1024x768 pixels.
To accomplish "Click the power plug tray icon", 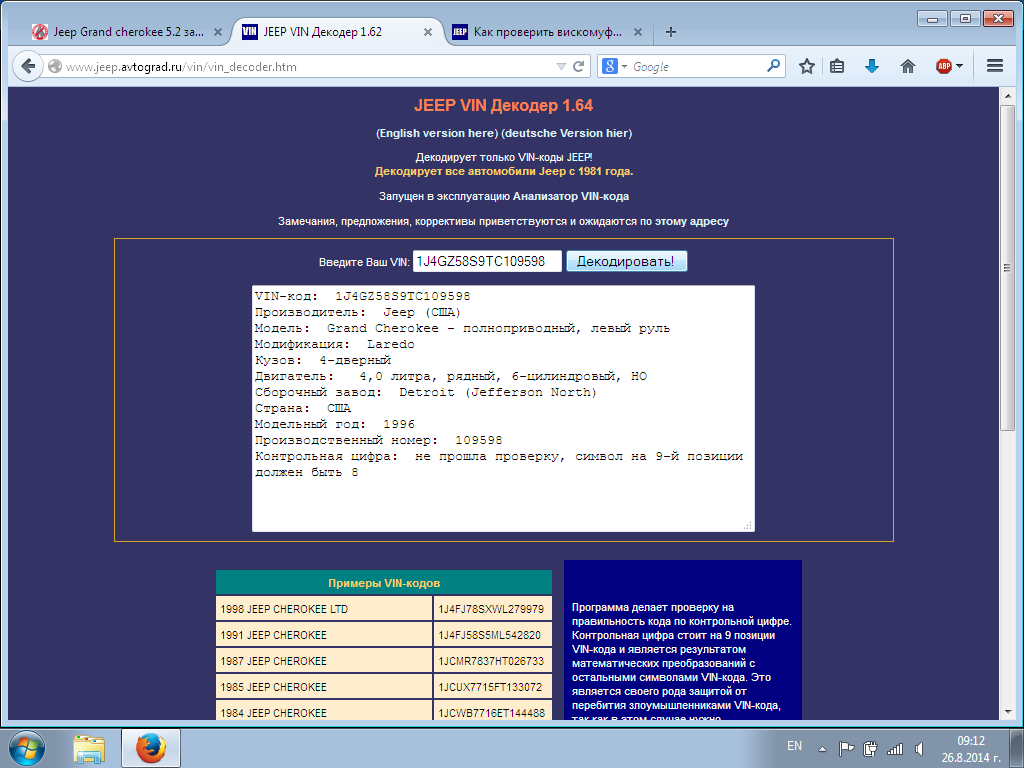I will point(870,748).
